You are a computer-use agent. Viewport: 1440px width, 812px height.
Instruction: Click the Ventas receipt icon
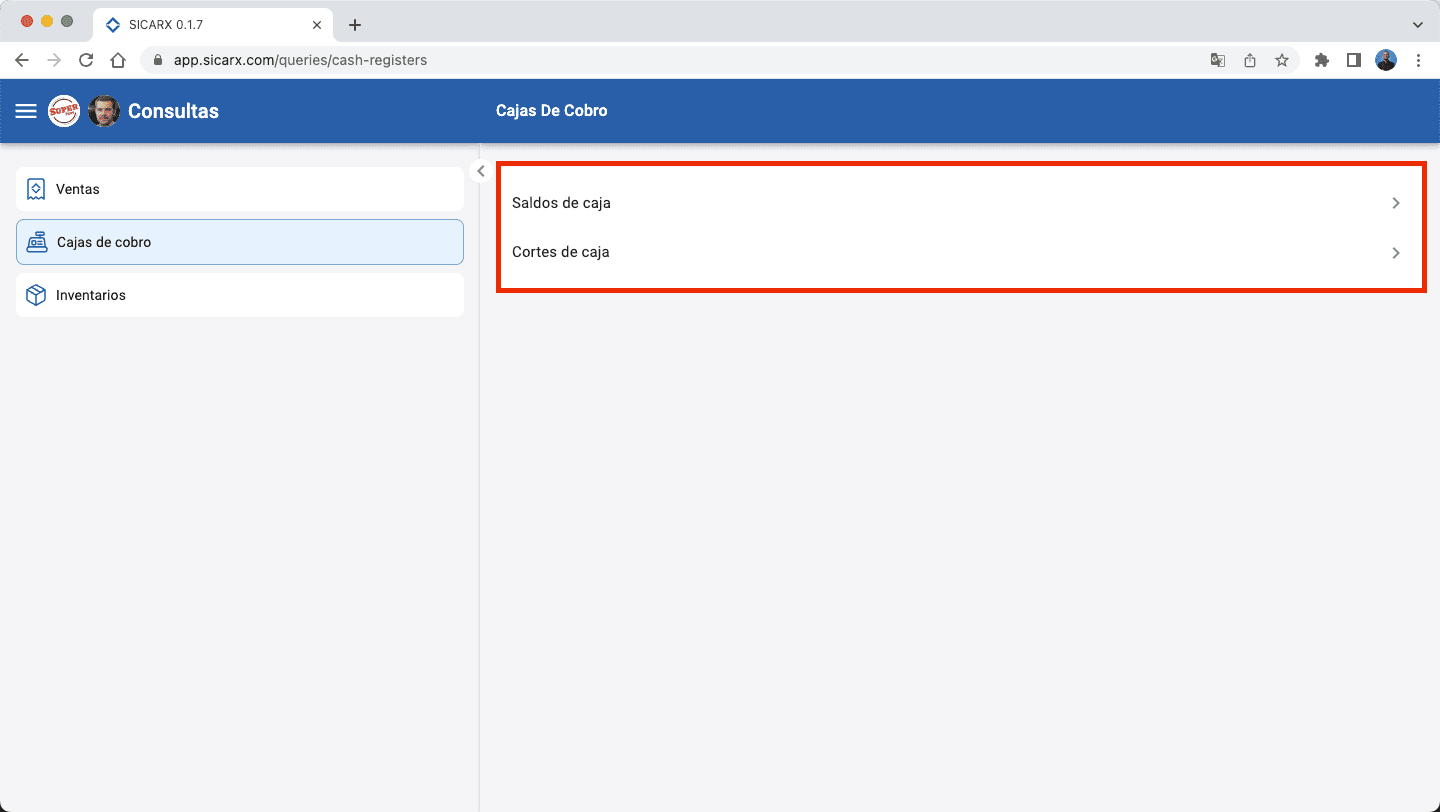pos(36,189)
